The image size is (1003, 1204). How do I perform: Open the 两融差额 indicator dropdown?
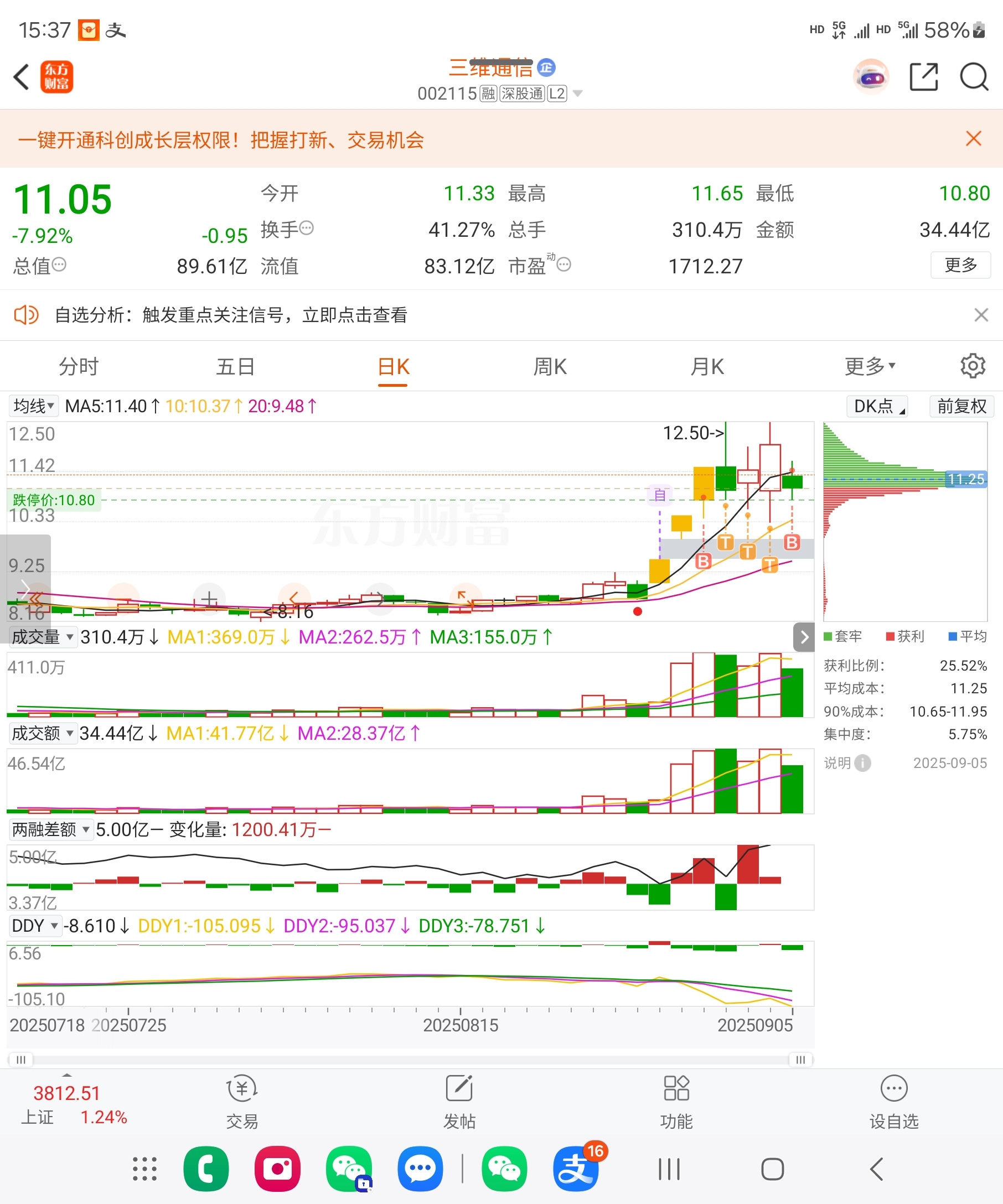point(50,829)
